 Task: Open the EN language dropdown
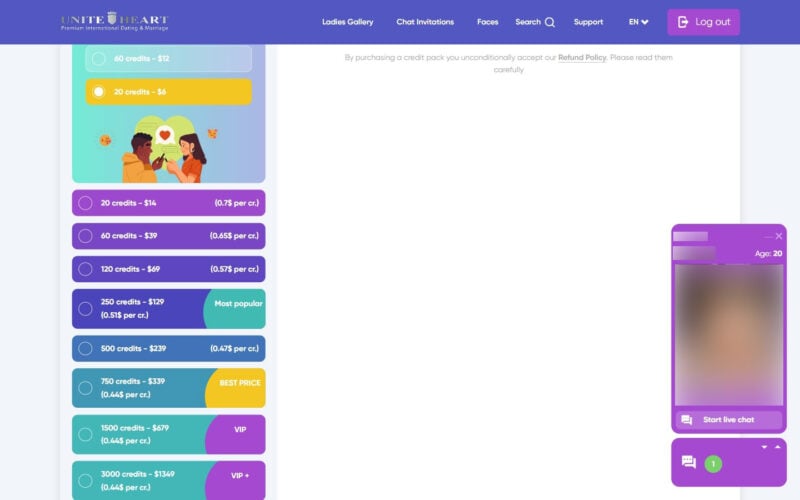click(638, 22)
